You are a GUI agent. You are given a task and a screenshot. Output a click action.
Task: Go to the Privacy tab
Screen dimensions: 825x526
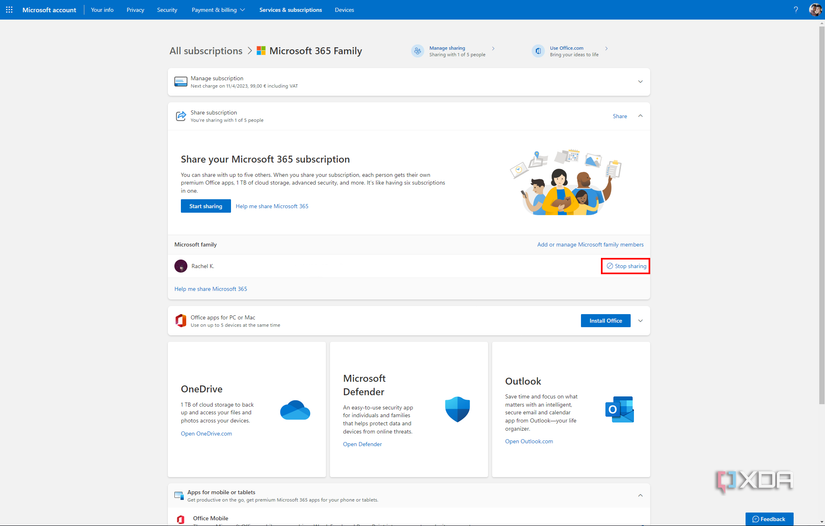pos(135,9)
